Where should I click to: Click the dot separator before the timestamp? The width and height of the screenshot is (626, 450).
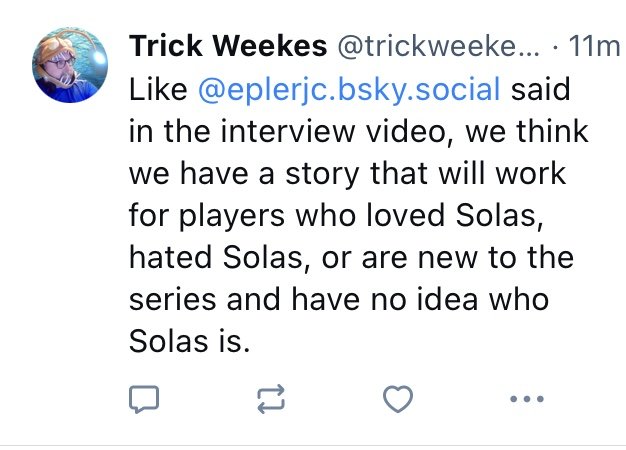tap(556, 47)
